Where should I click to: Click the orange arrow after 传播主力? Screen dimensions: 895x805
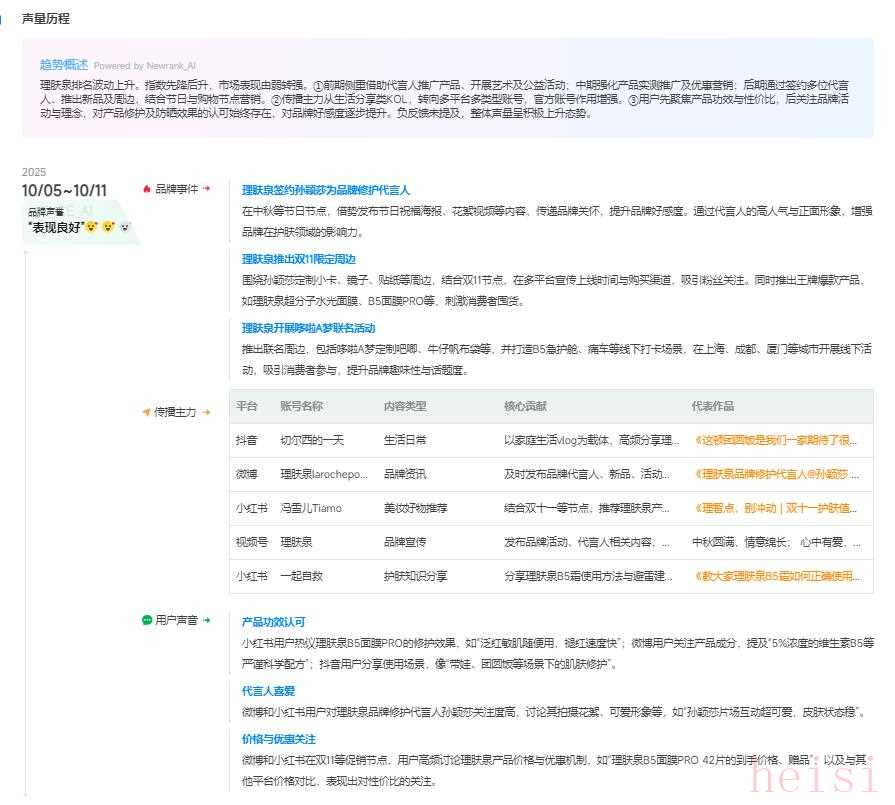pos(207,411)
